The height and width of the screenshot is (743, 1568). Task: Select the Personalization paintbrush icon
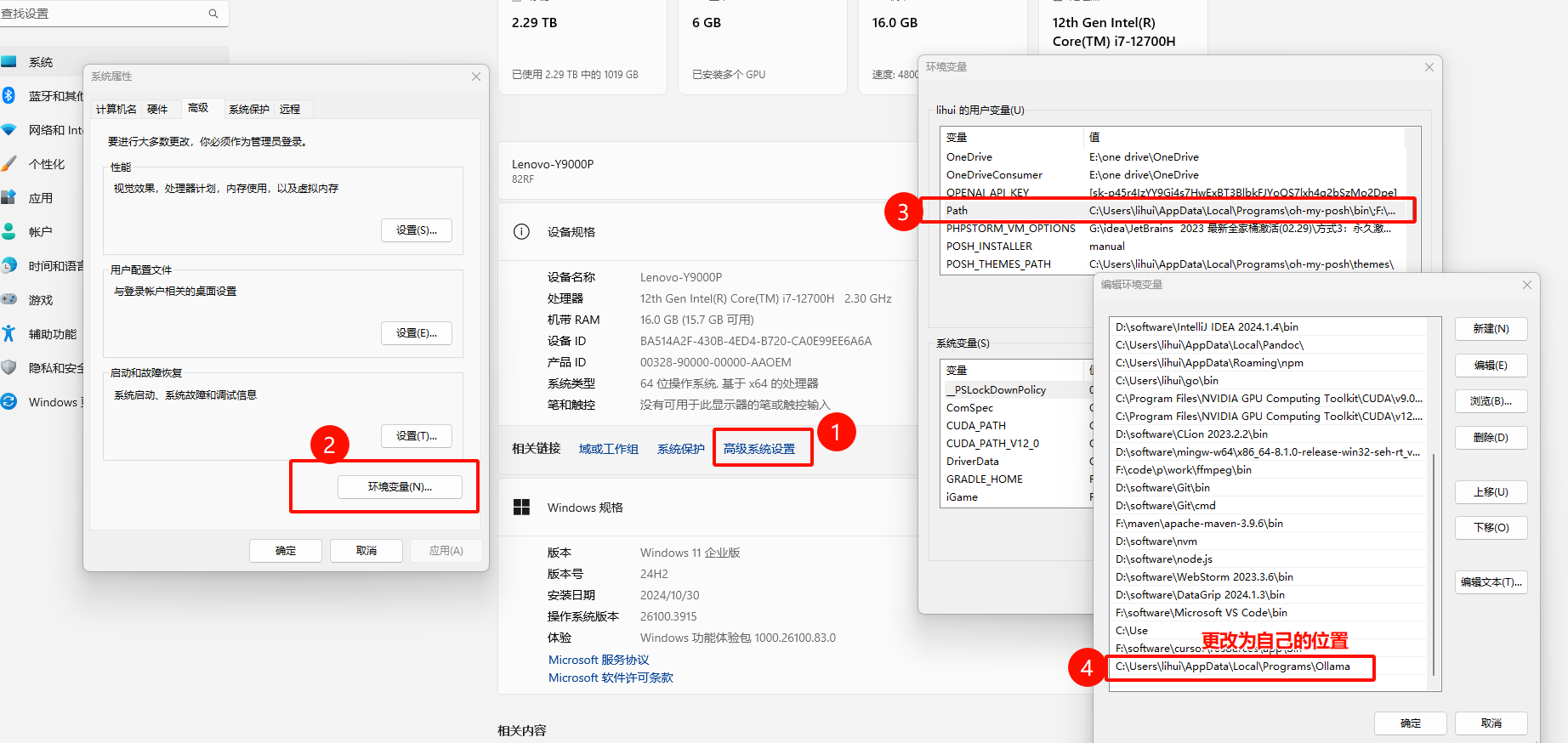pos(9,163)
